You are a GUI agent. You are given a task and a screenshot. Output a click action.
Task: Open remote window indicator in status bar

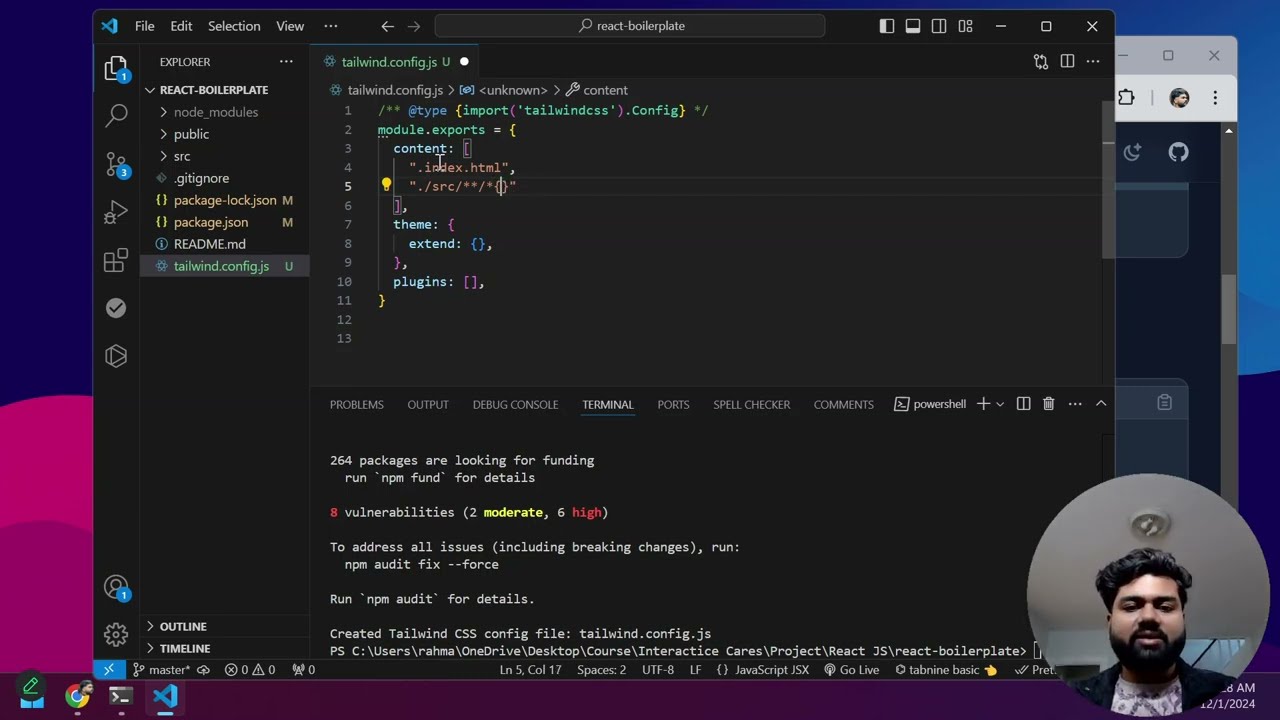click(108, 670)
